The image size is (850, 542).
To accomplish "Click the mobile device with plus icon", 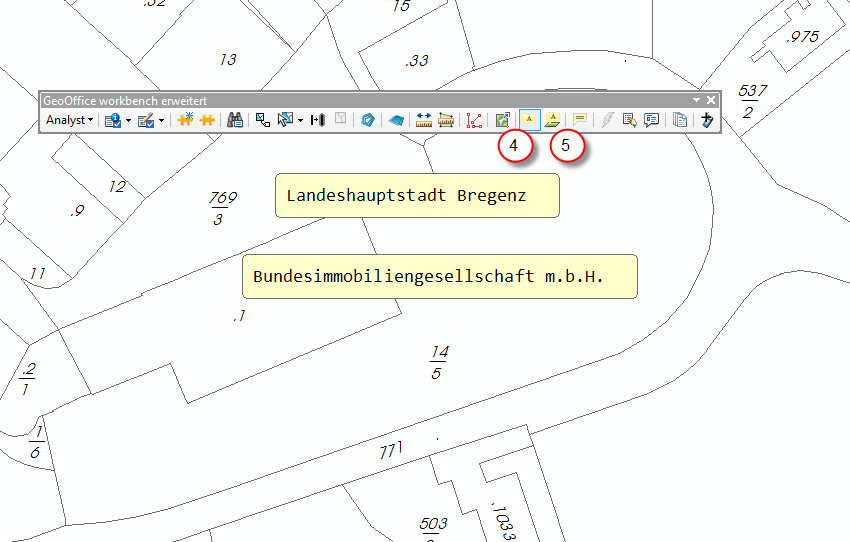I will pyautogui.click(x=707, y=120).
